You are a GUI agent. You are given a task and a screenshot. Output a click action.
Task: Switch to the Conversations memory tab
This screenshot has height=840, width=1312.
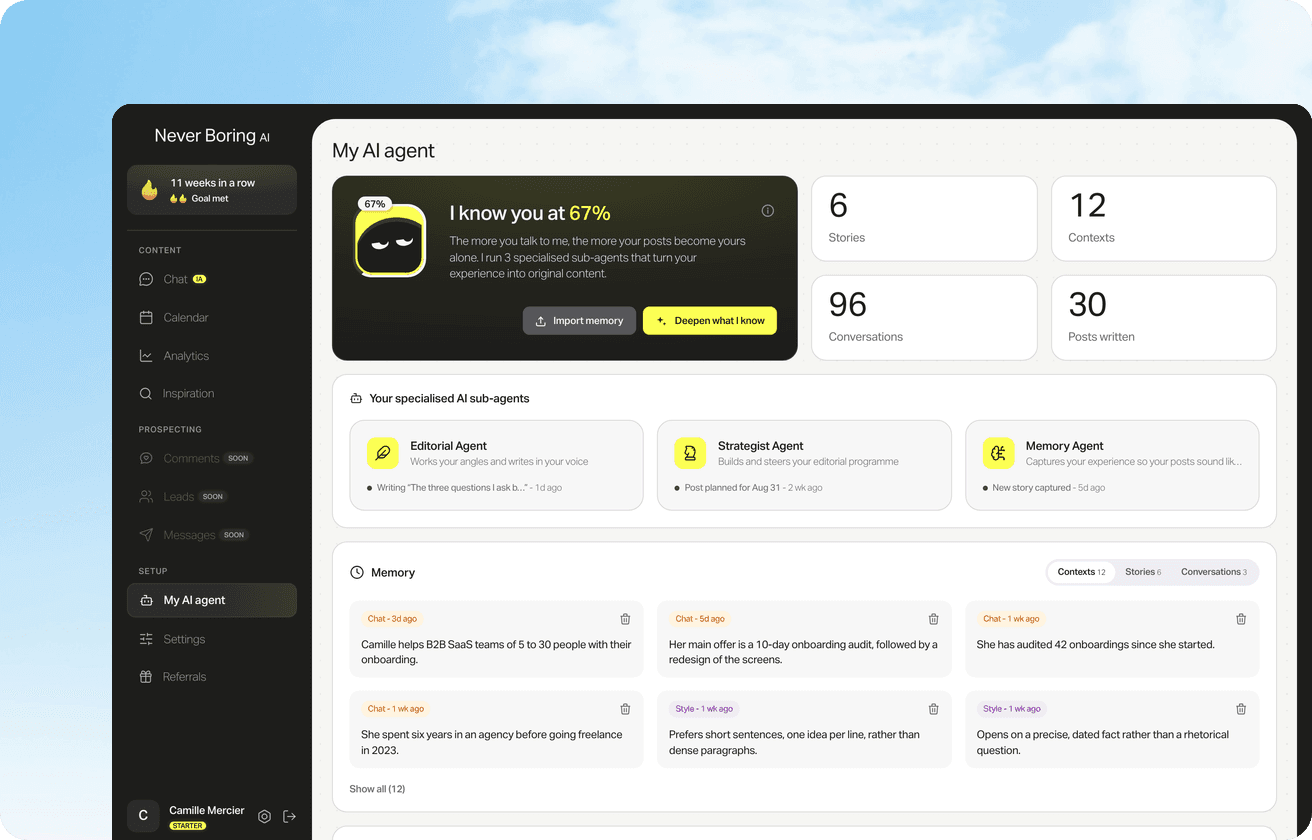pyautogui.click(x=1214, y=572)
